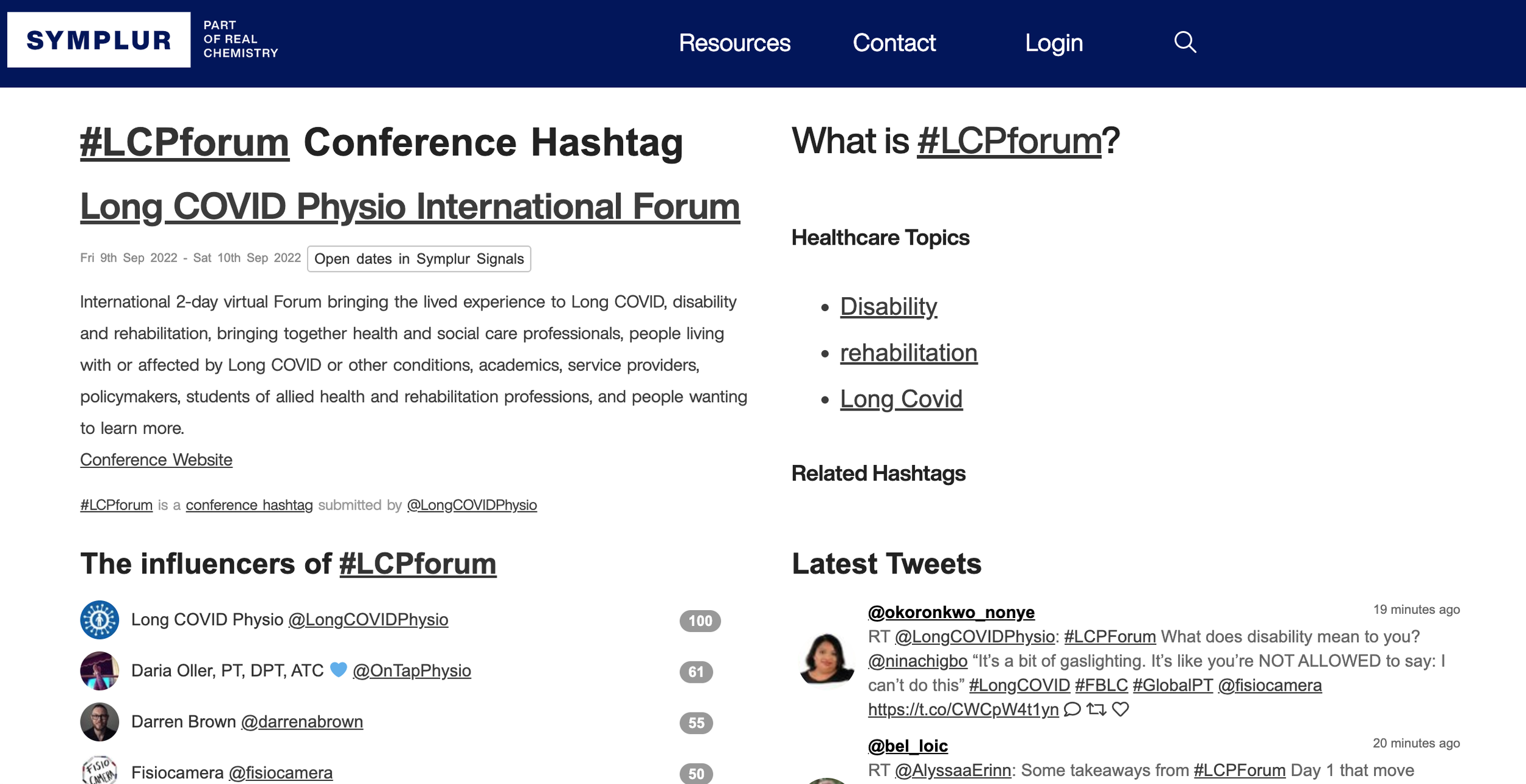Open dates in Symplur Signals button
This screenshot has width=1526, height=784.
(419, 259)
